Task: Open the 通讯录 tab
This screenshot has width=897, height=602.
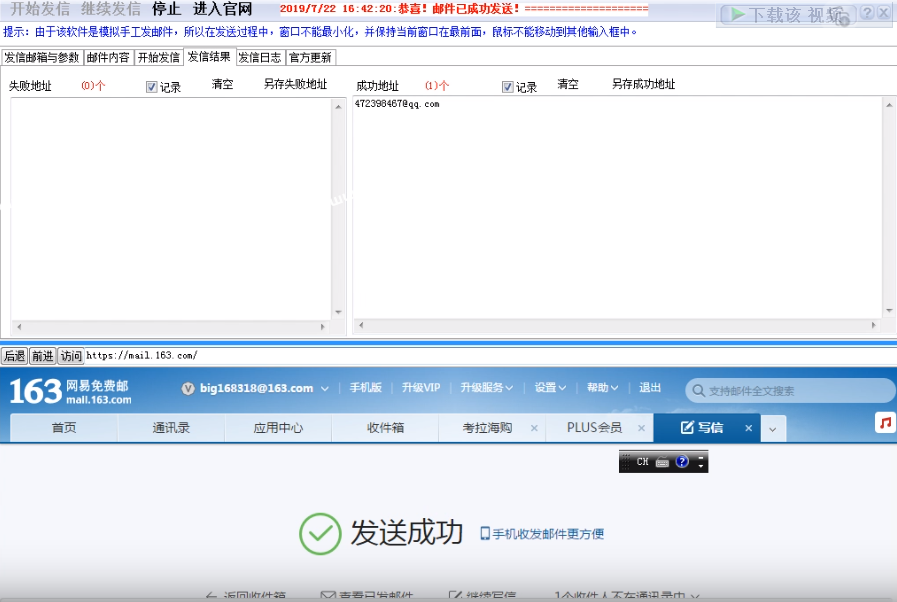Action: [171, 428]
